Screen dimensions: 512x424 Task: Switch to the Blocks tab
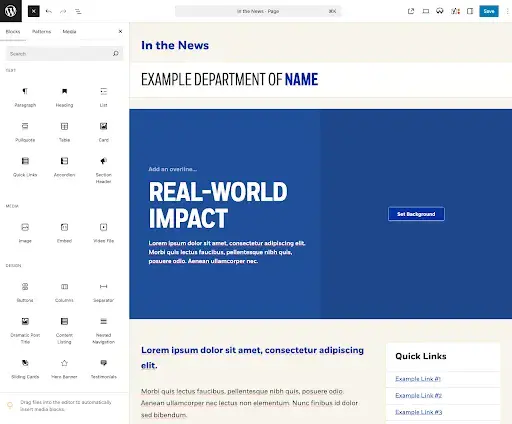pos(13,32)
